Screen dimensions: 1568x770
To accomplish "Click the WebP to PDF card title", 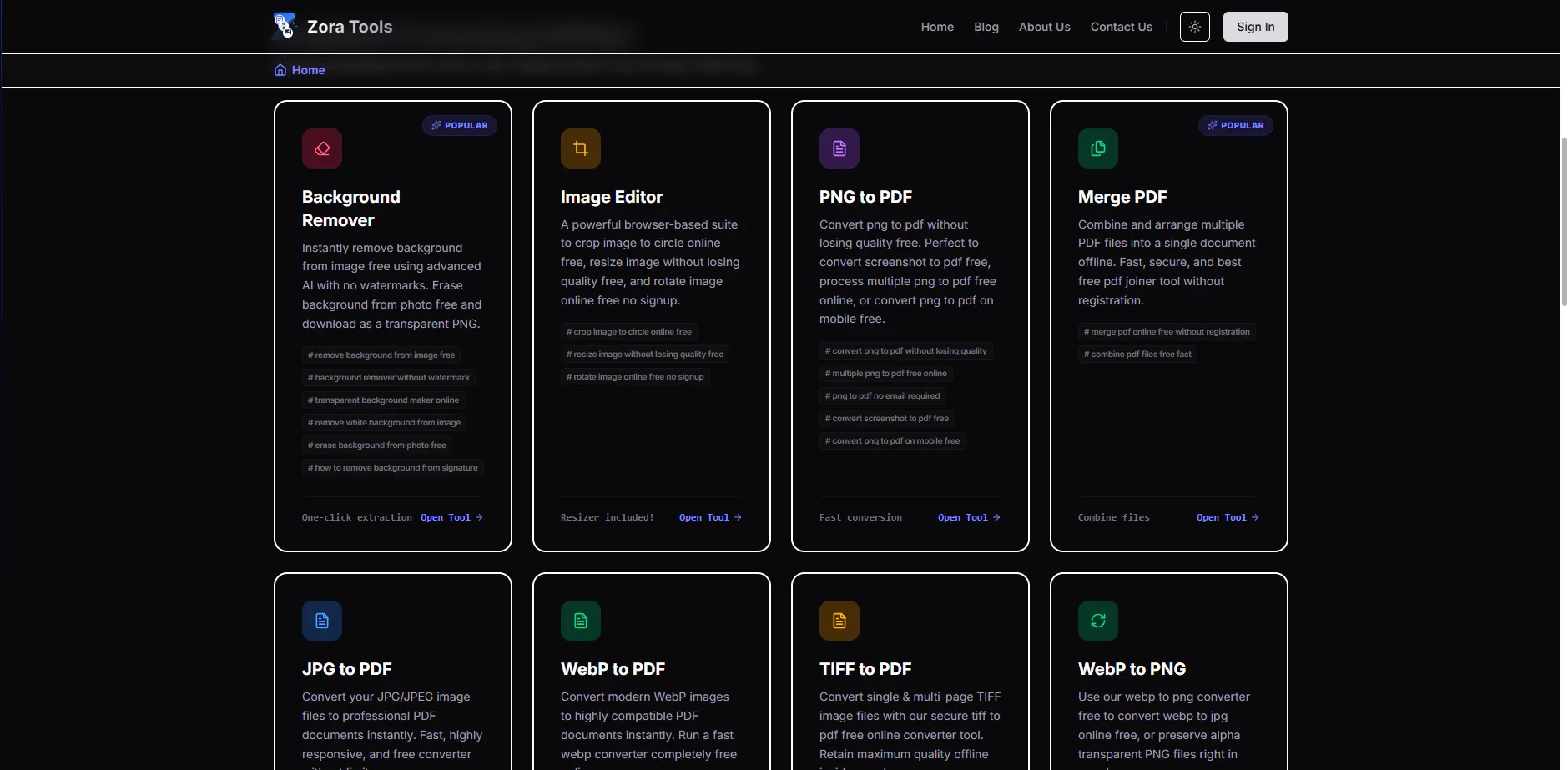I will (x=613, y=669).
